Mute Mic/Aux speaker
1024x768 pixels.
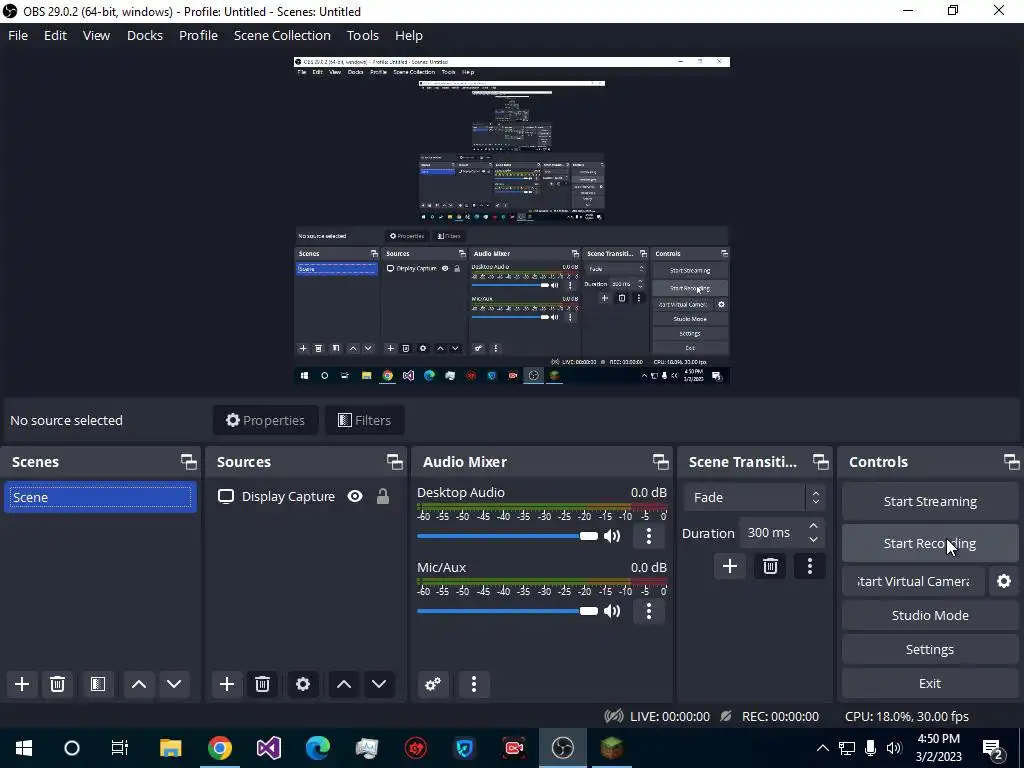[x=612, y=611]
